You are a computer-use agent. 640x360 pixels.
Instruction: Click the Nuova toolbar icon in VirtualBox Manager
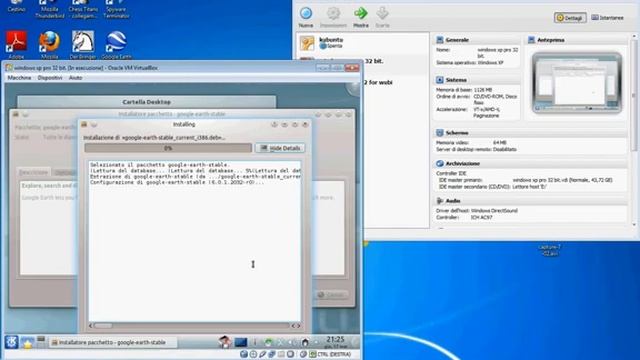306,13
